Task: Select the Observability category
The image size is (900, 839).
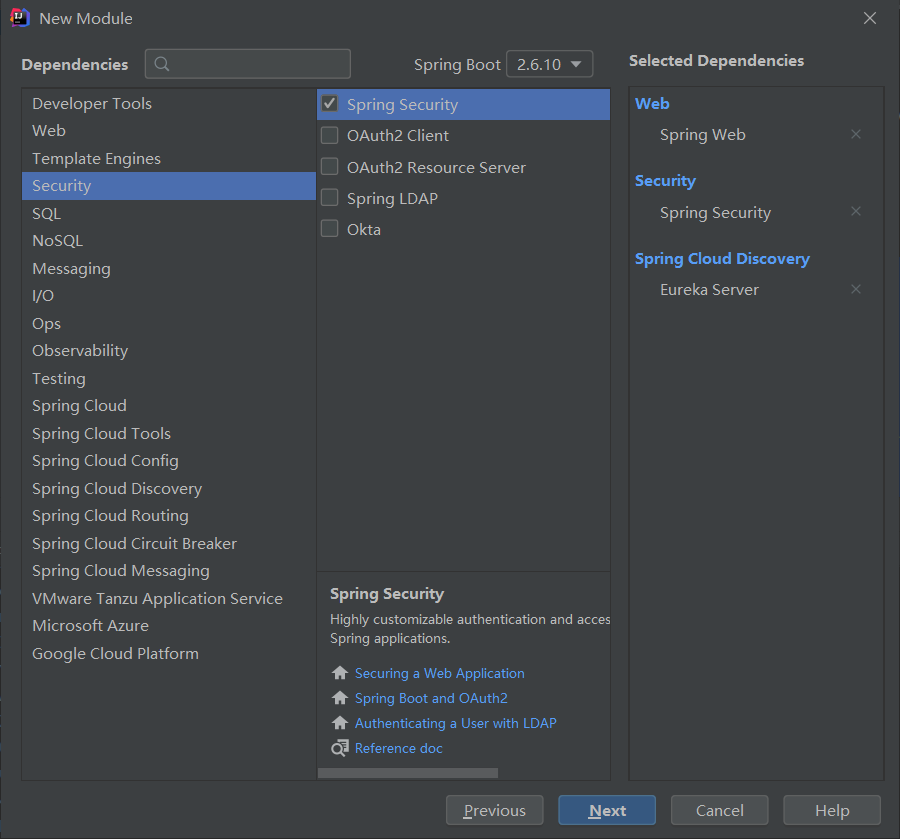Action: [x=169, y=351]
